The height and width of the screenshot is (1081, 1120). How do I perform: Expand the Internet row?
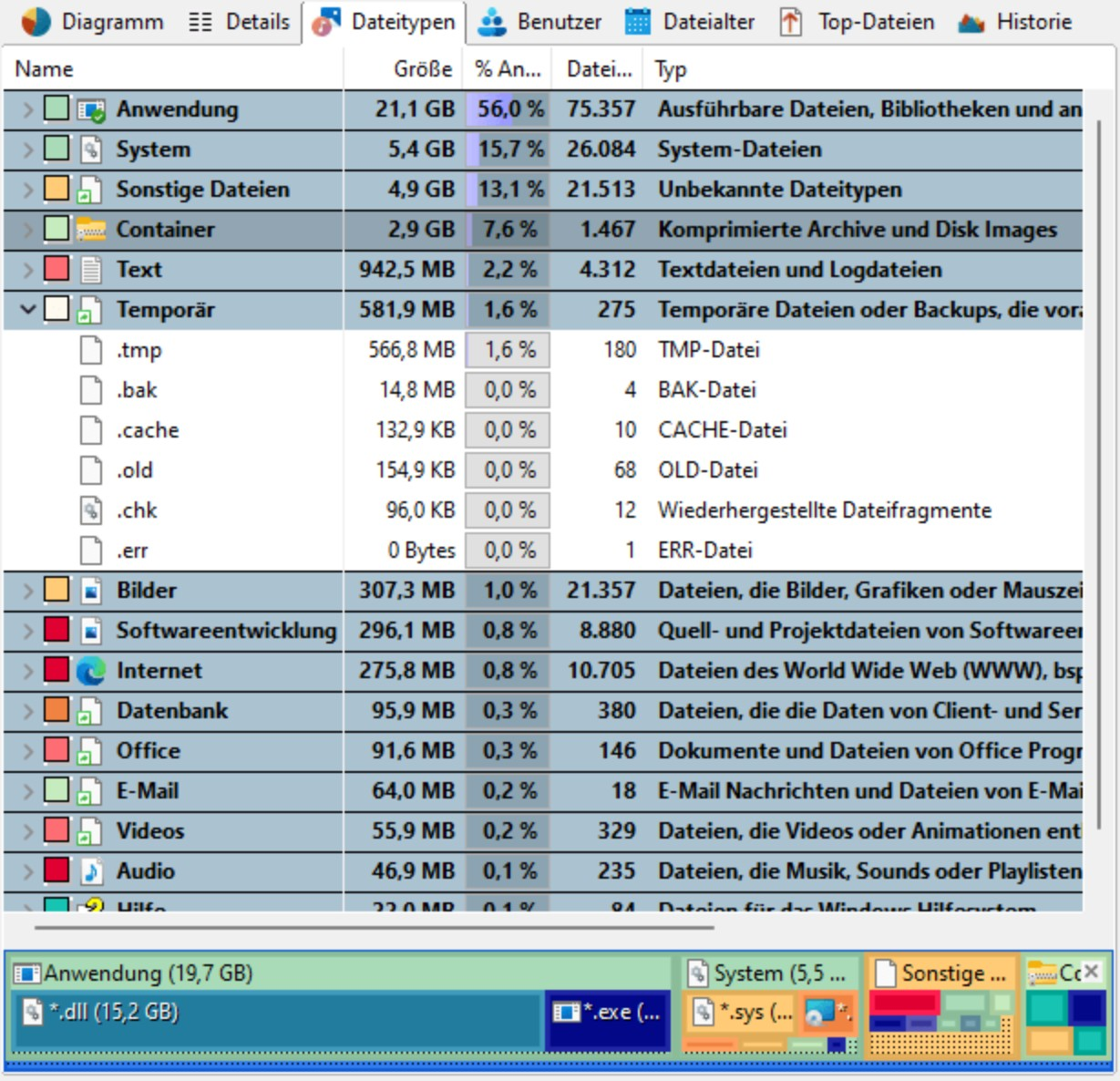[x=28, y=671]
